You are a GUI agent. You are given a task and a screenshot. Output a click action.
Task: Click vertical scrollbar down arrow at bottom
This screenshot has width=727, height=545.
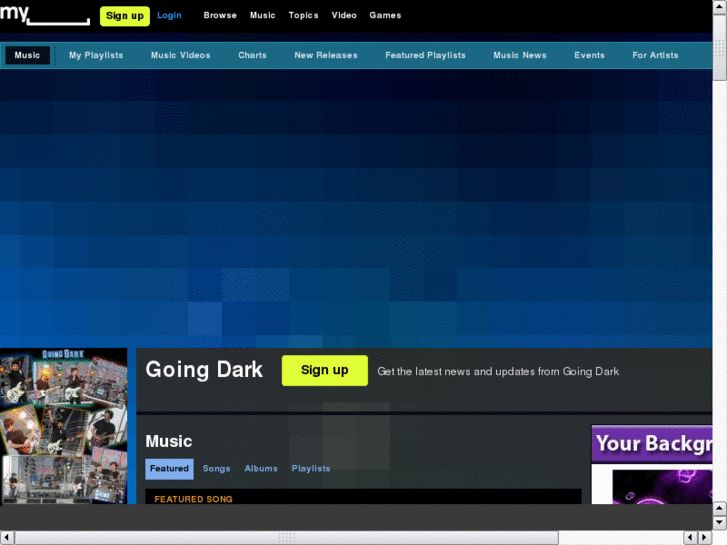720,523
